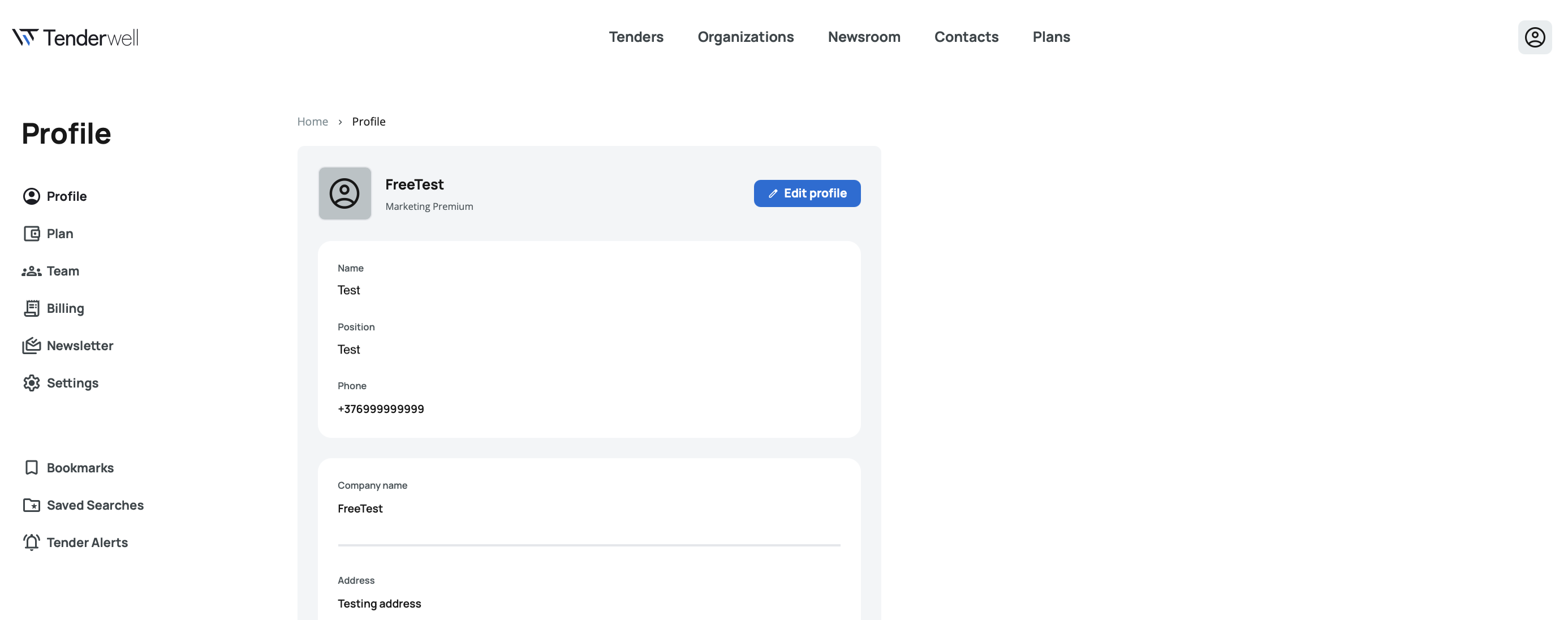
Task: Click the FreeTest profile avatar thumbnail
Action: tap(344, 193)
